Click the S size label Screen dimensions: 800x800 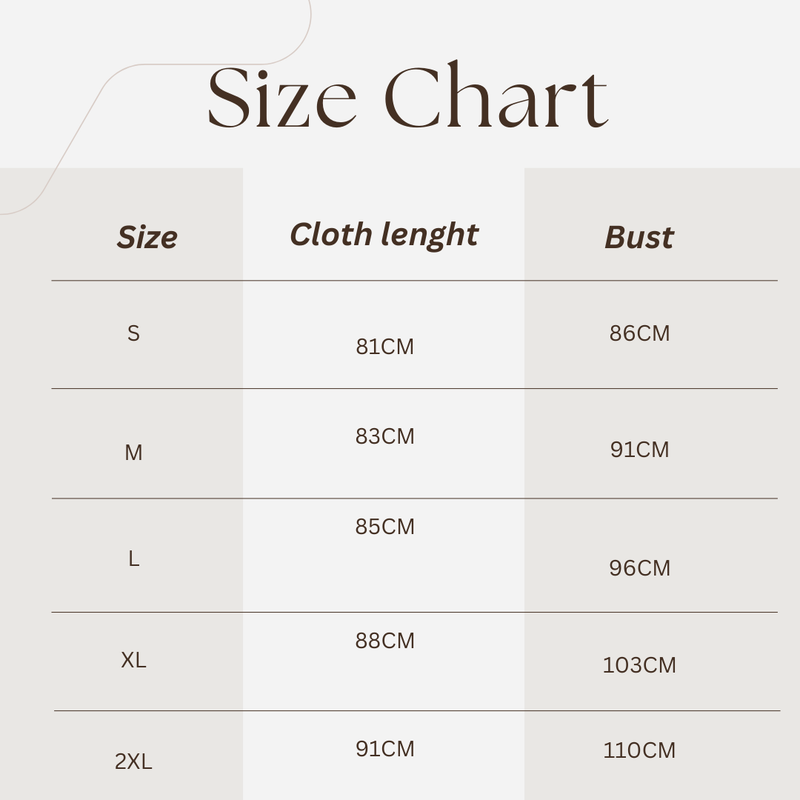pyautogui.click(x=134, y=334)
